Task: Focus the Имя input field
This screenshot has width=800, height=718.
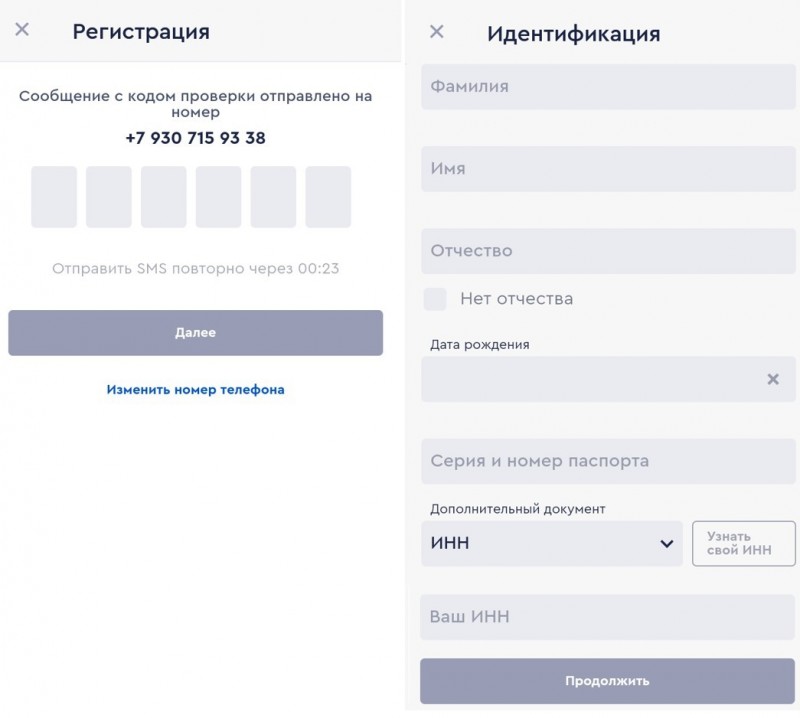Action: click(608, 169)
